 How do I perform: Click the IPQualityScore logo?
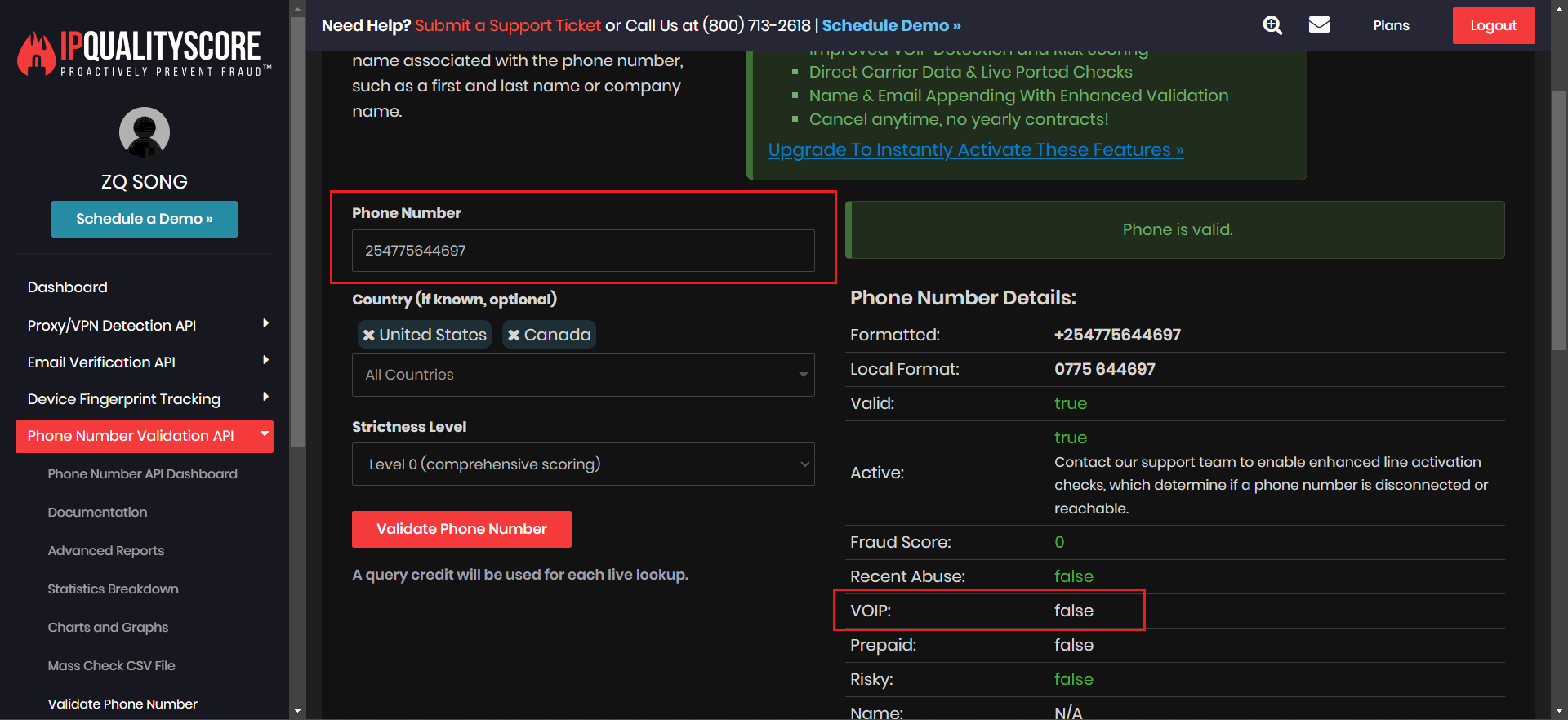145,54
